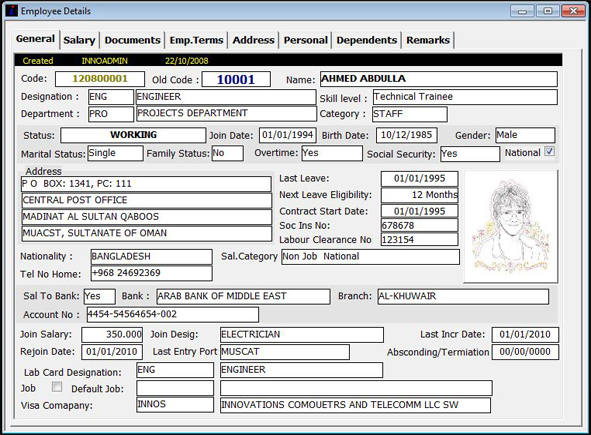
Task: Click the address line MADINAT AL SULTAN QABOOS
Action: pyautogui.click(x=146, y=217)
